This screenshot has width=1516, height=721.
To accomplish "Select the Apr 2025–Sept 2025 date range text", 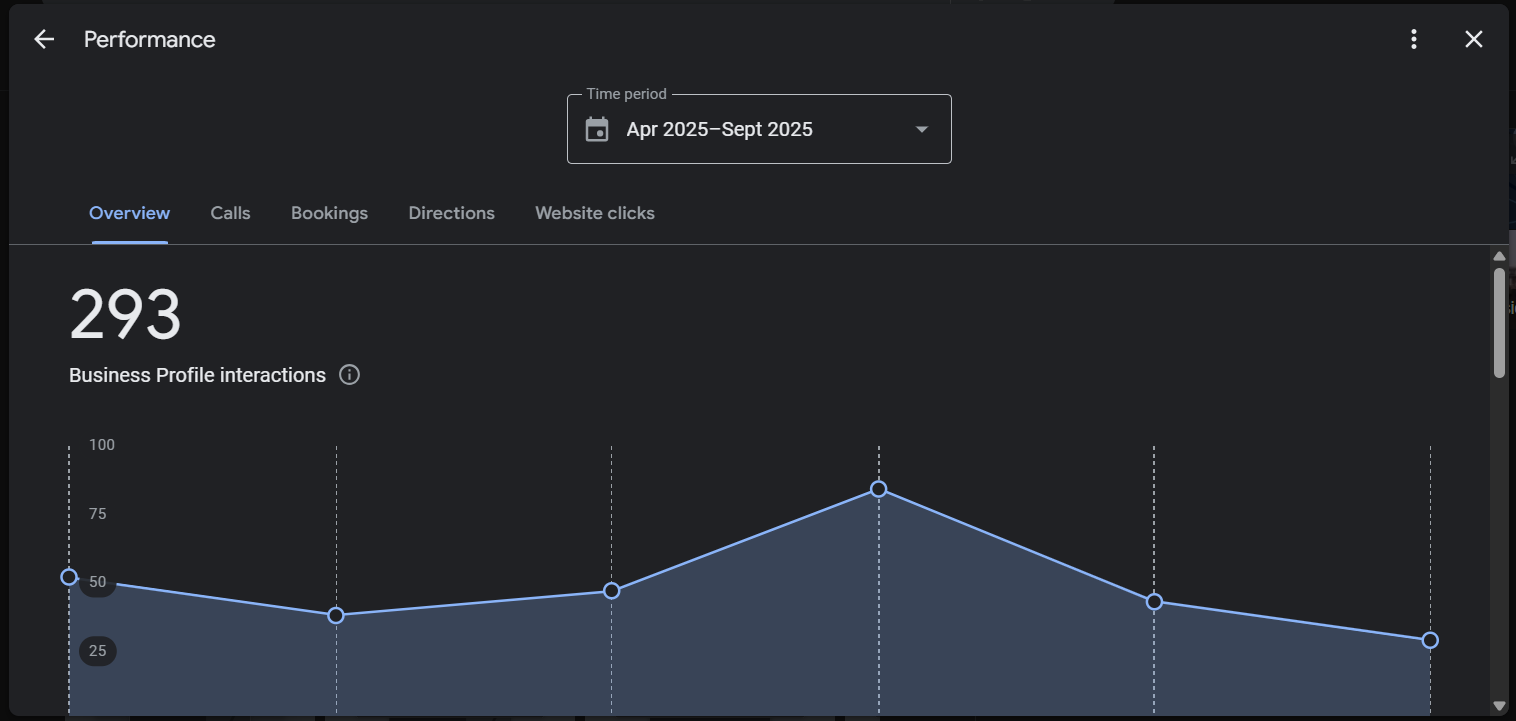I will [x=719, y=129].
